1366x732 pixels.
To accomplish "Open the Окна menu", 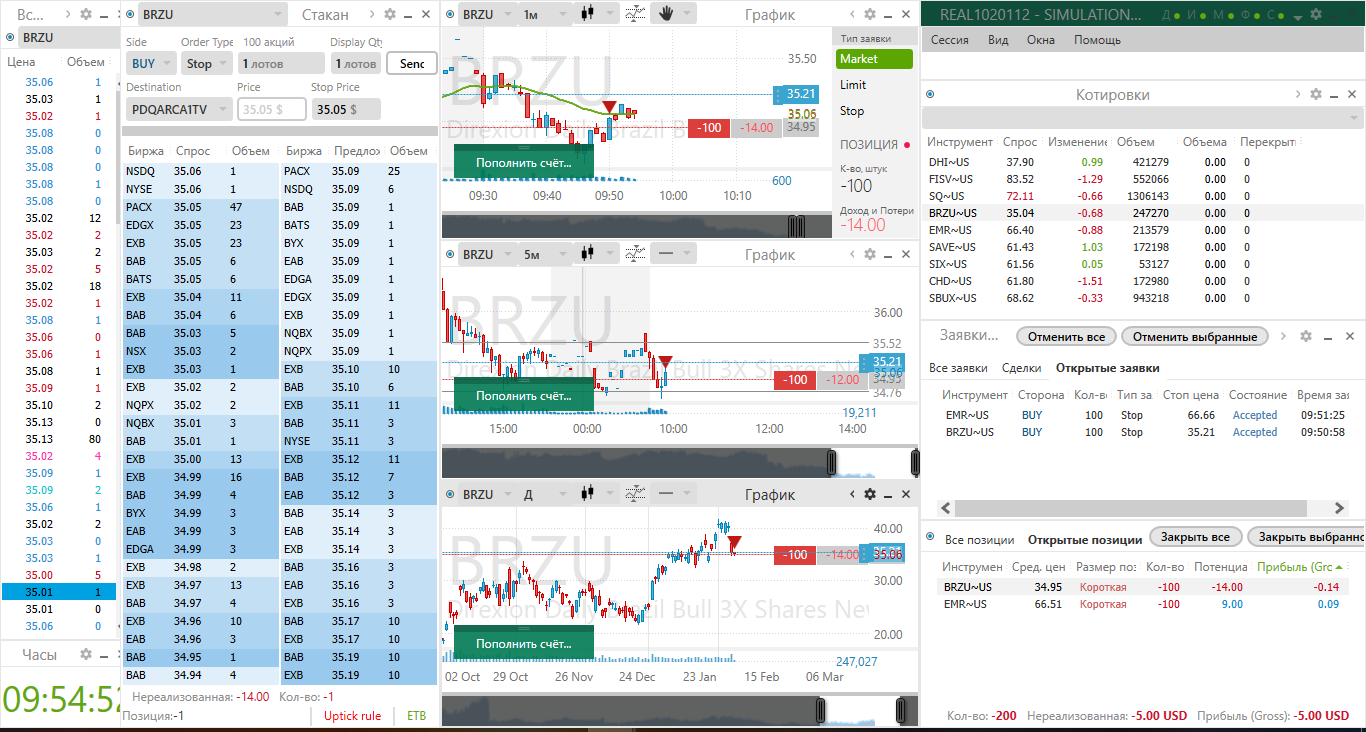I will (1041, 40).
